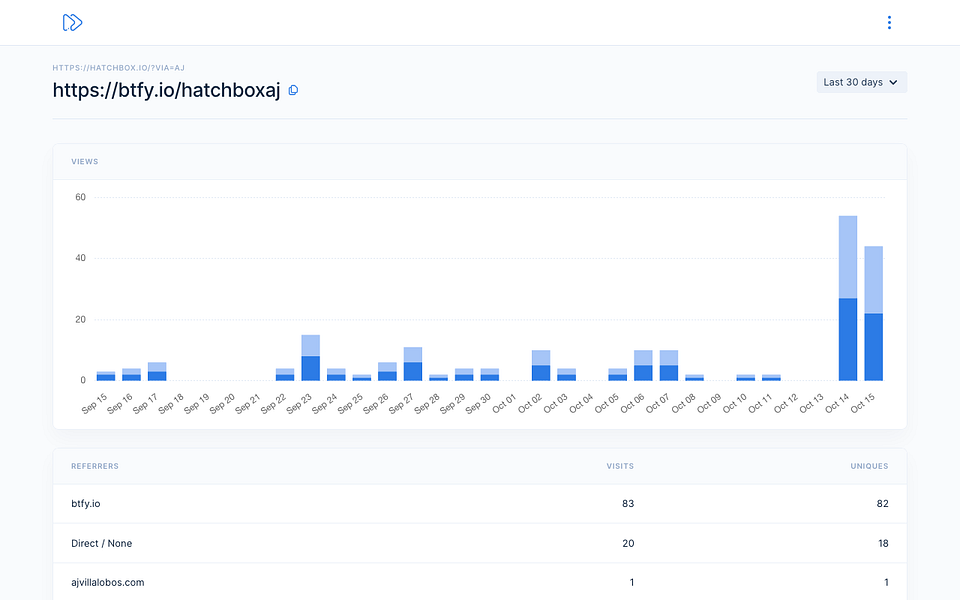Image resolution: width=960 pixels, height=600 pixels.
Task: Click the Oct 01 axis label
Action: coord(504,404)
